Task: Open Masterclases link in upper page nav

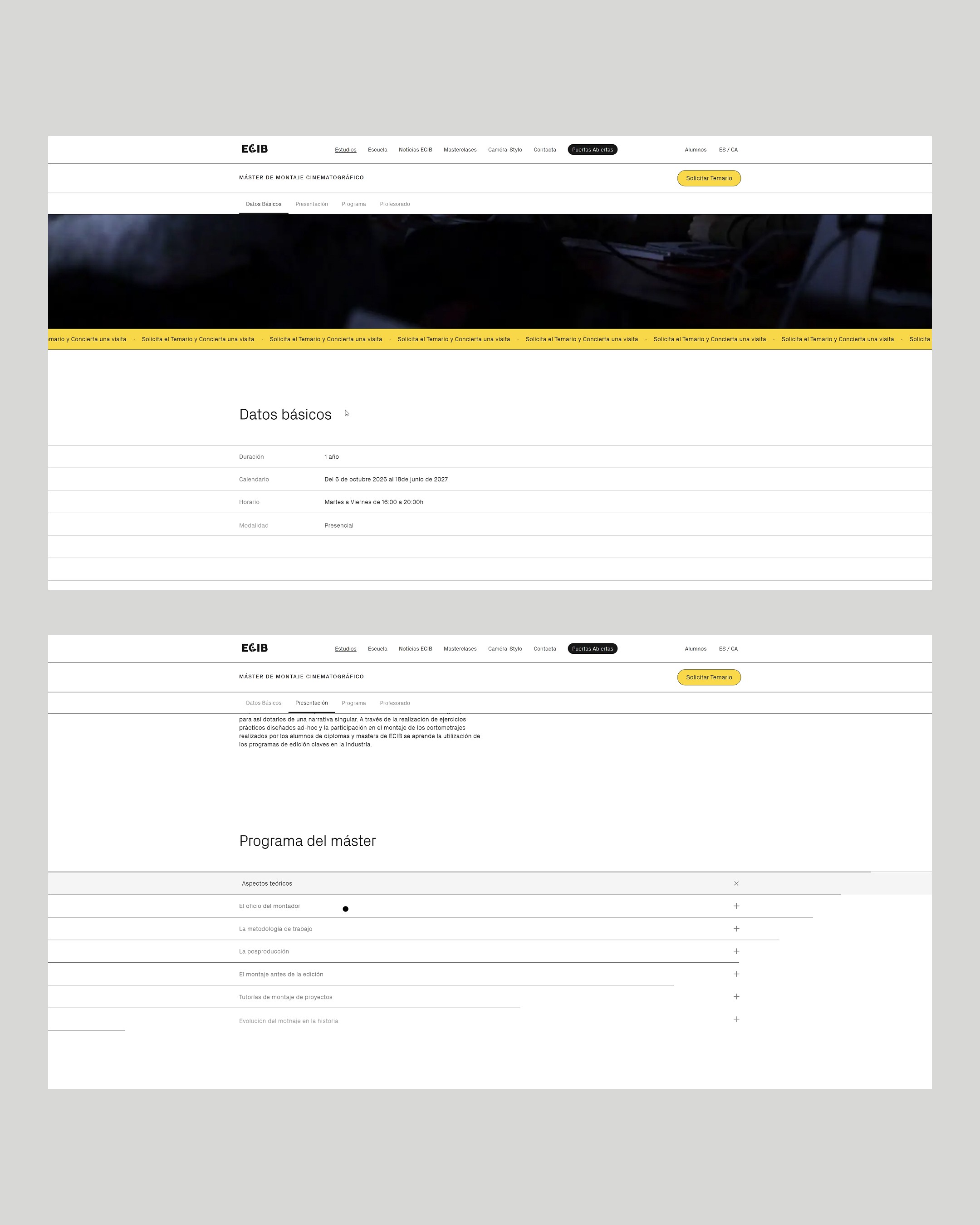Action: 460,150
